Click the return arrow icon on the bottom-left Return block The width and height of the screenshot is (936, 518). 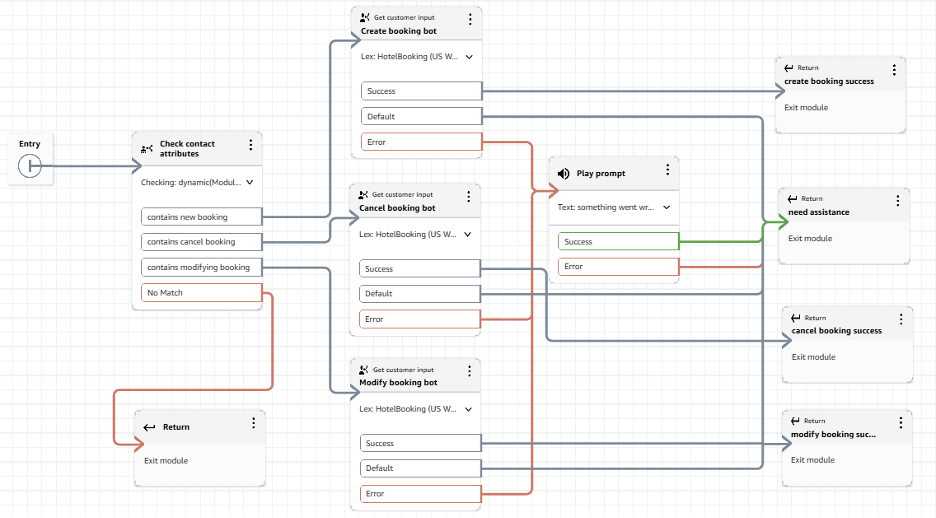pos(149,427)
